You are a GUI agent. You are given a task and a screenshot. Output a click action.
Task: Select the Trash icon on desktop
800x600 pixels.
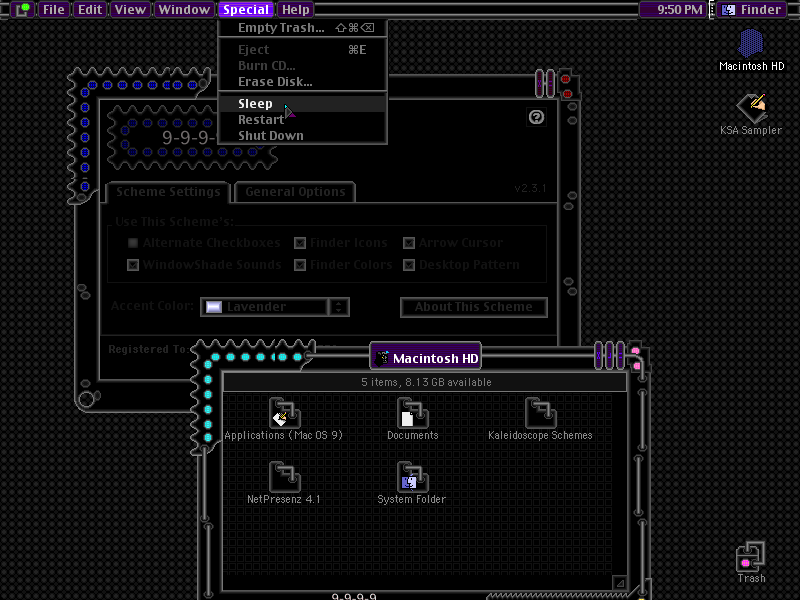click(x=751, y=557)
